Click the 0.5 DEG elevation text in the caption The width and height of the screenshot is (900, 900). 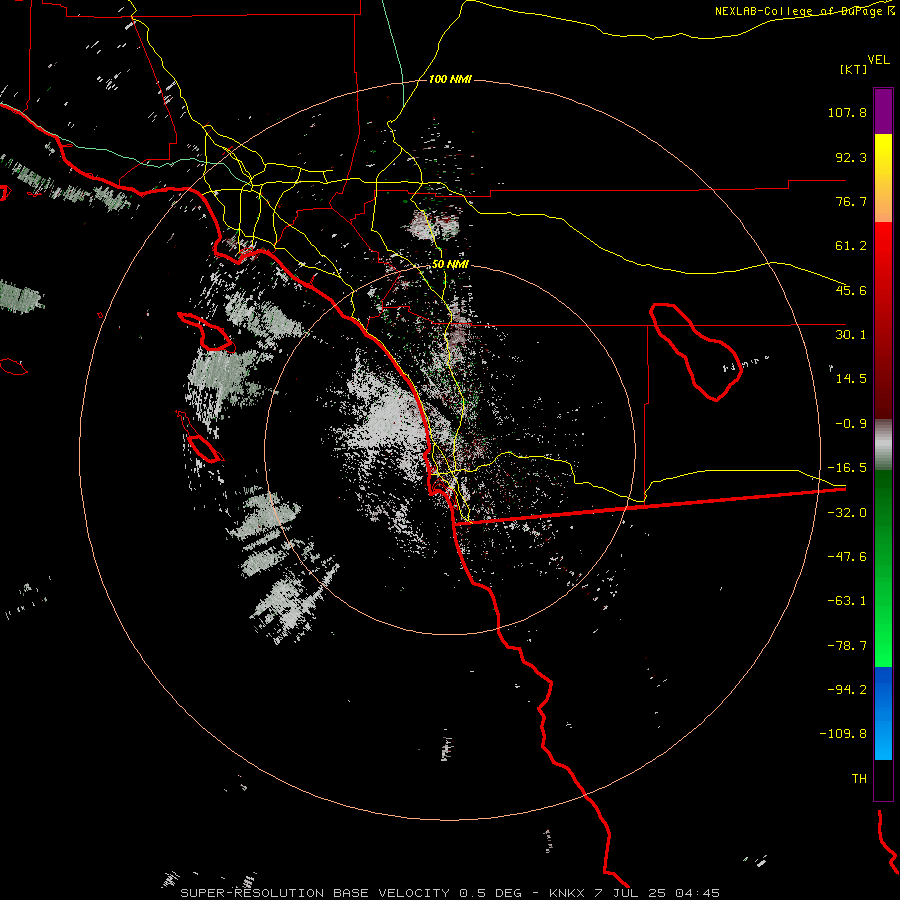pos(490,893)
